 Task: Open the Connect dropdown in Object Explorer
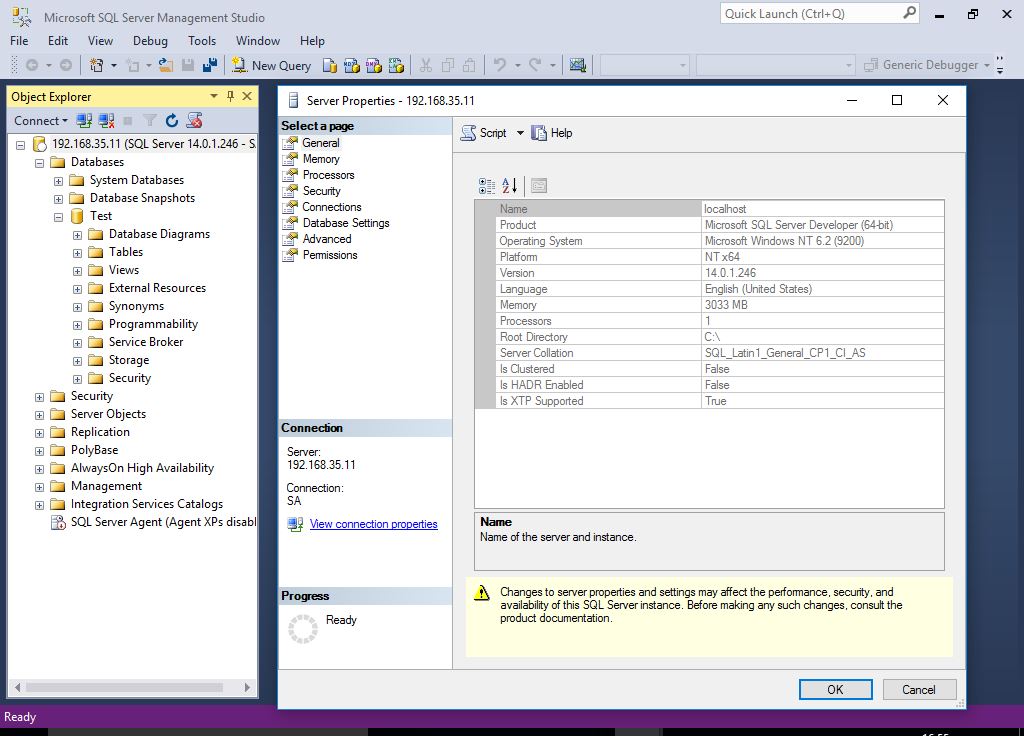pos(41,121)
